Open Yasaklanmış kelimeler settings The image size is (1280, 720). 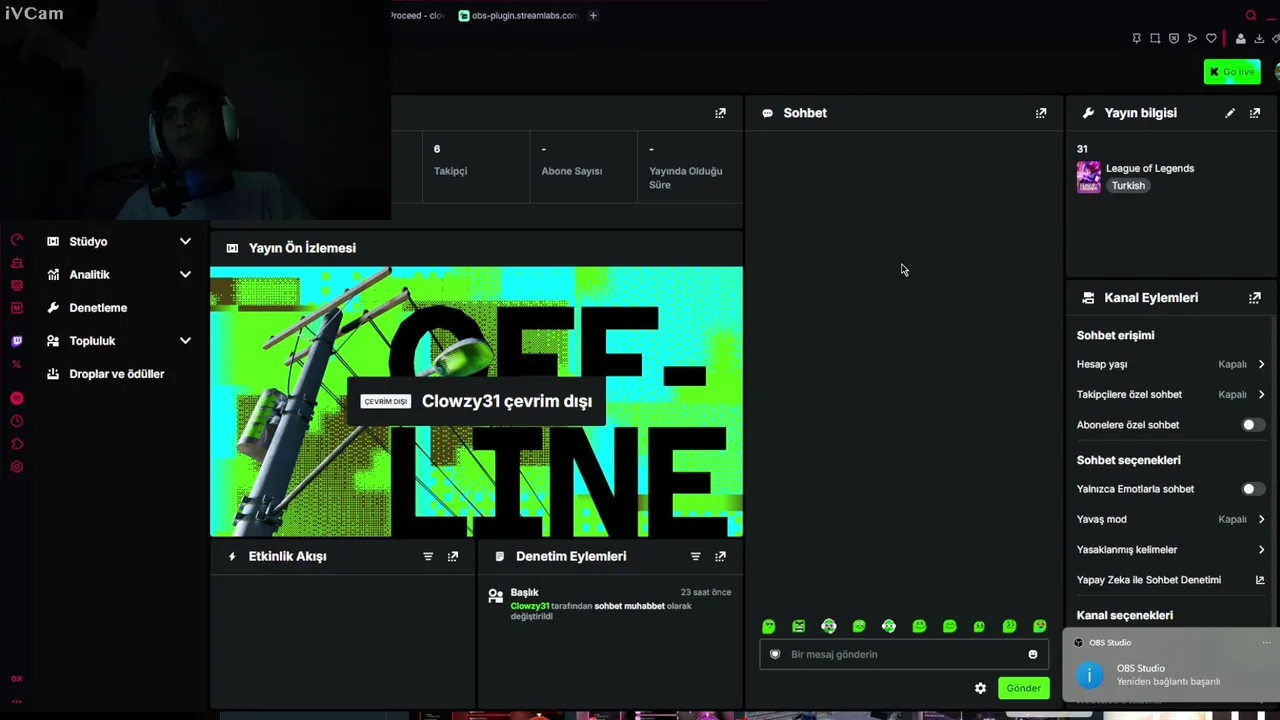[1170, 549]
